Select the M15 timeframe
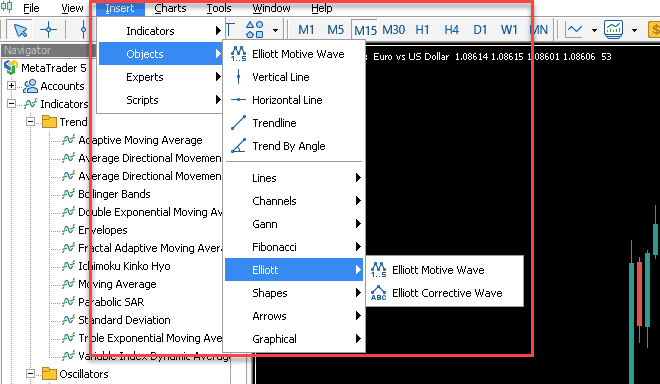This screenshot has width=660, height=384. (x=365, y=30)
